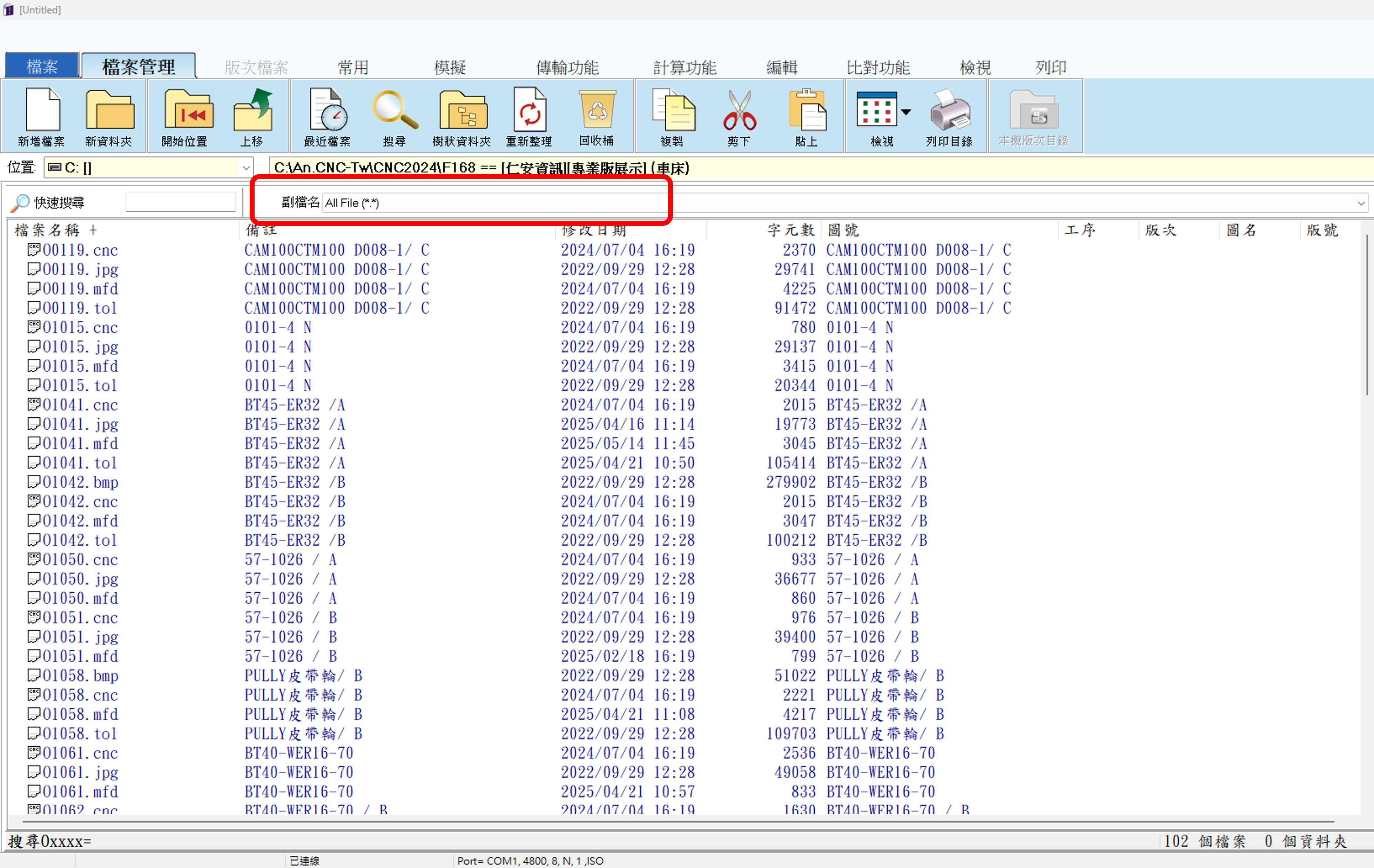Open the 樹狀資料夾 tree folder view
Image resolution: width=1374 pixels, height=868 pixels.
462,116
